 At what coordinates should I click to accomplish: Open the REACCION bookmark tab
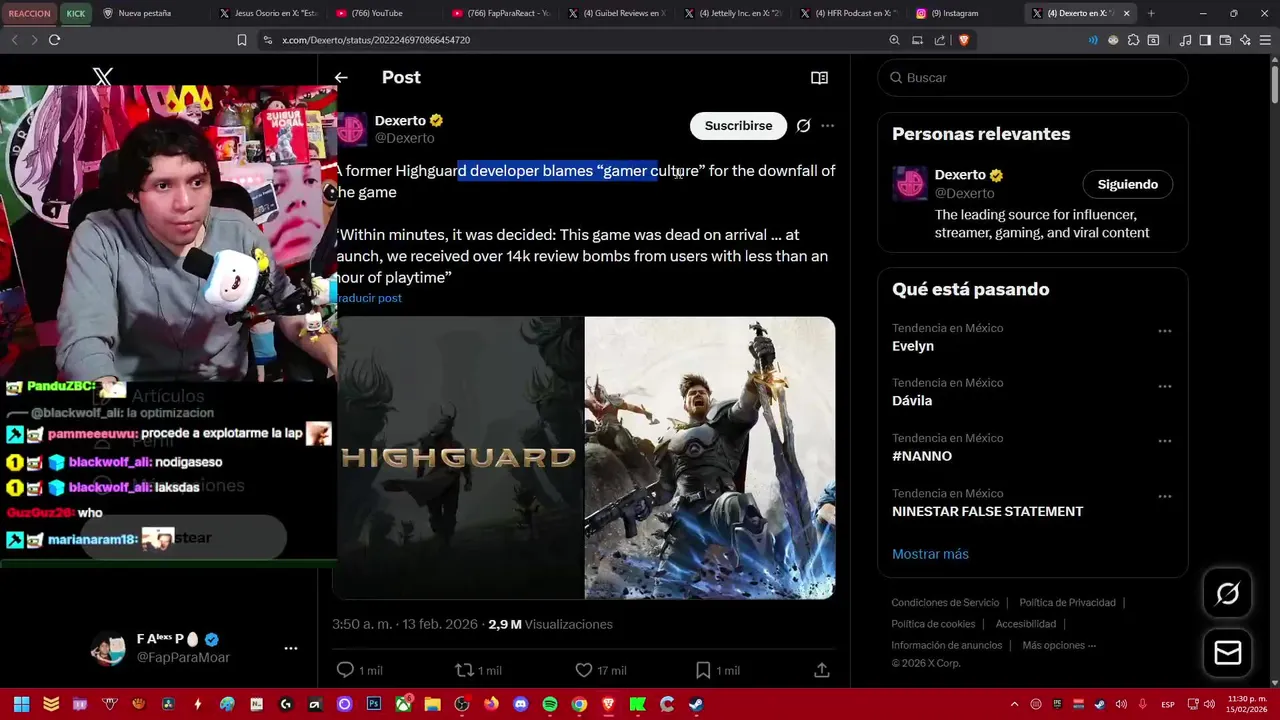tap(29, 13)
